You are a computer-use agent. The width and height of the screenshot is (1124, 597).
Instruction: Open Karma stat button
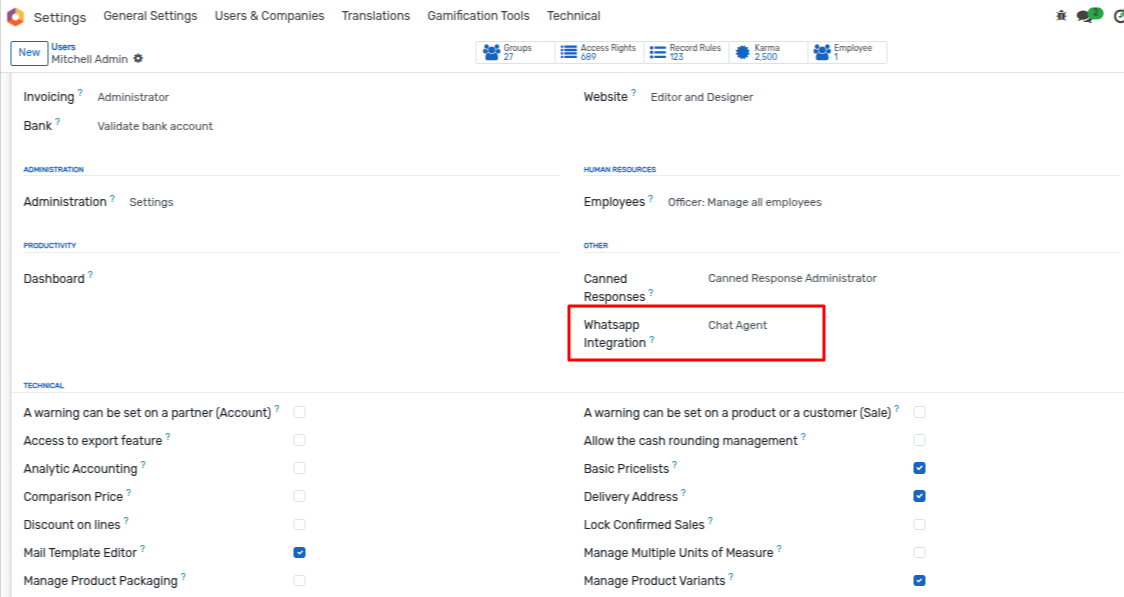coord(767,53)
